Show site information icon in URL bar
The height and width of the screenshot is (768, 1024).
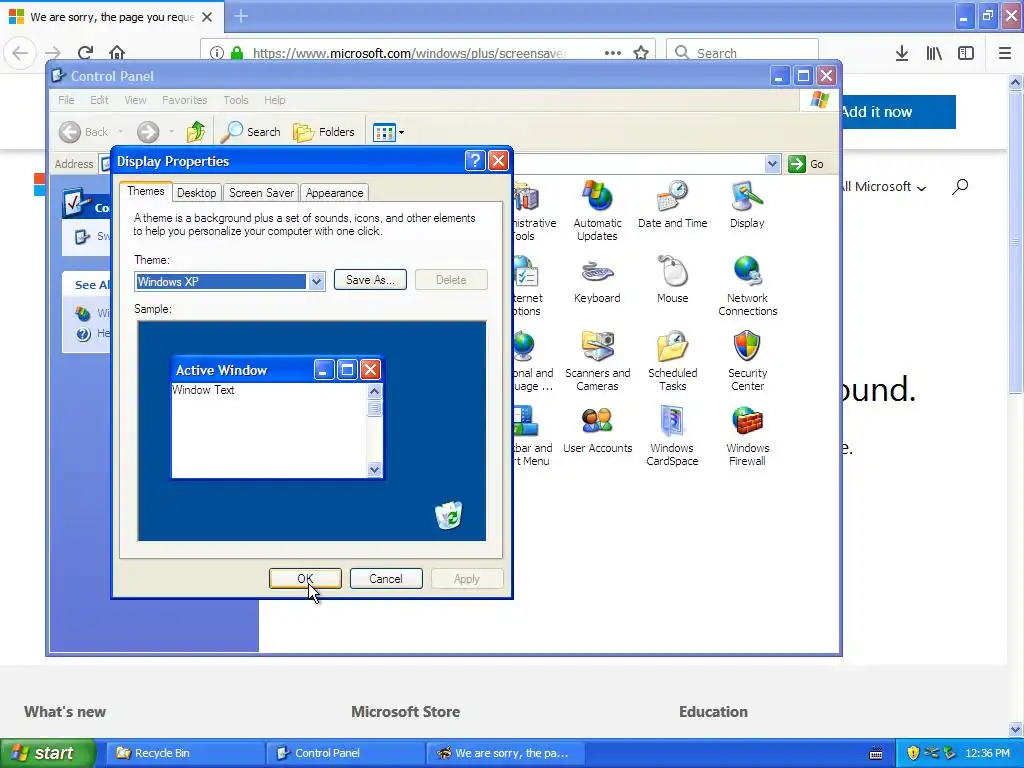(217, 53)
